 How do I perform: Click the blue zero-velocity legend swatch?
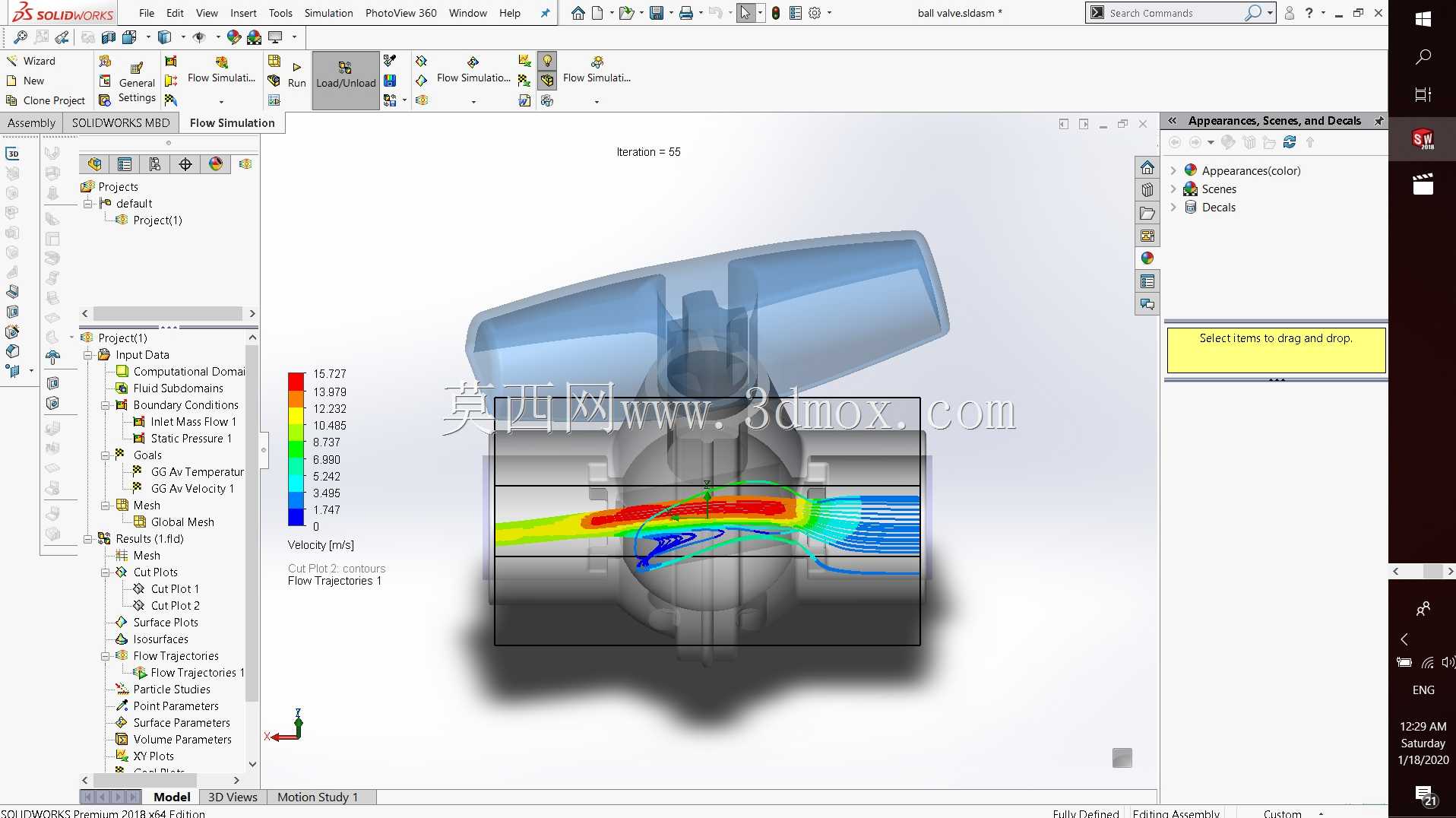click(296, 518)
